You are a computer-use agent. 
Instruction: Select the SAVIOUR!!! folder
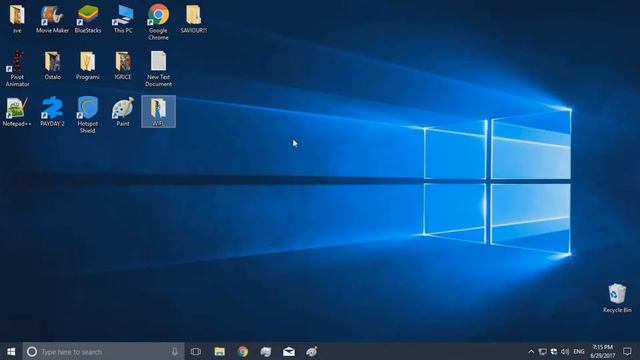point(194,19)
